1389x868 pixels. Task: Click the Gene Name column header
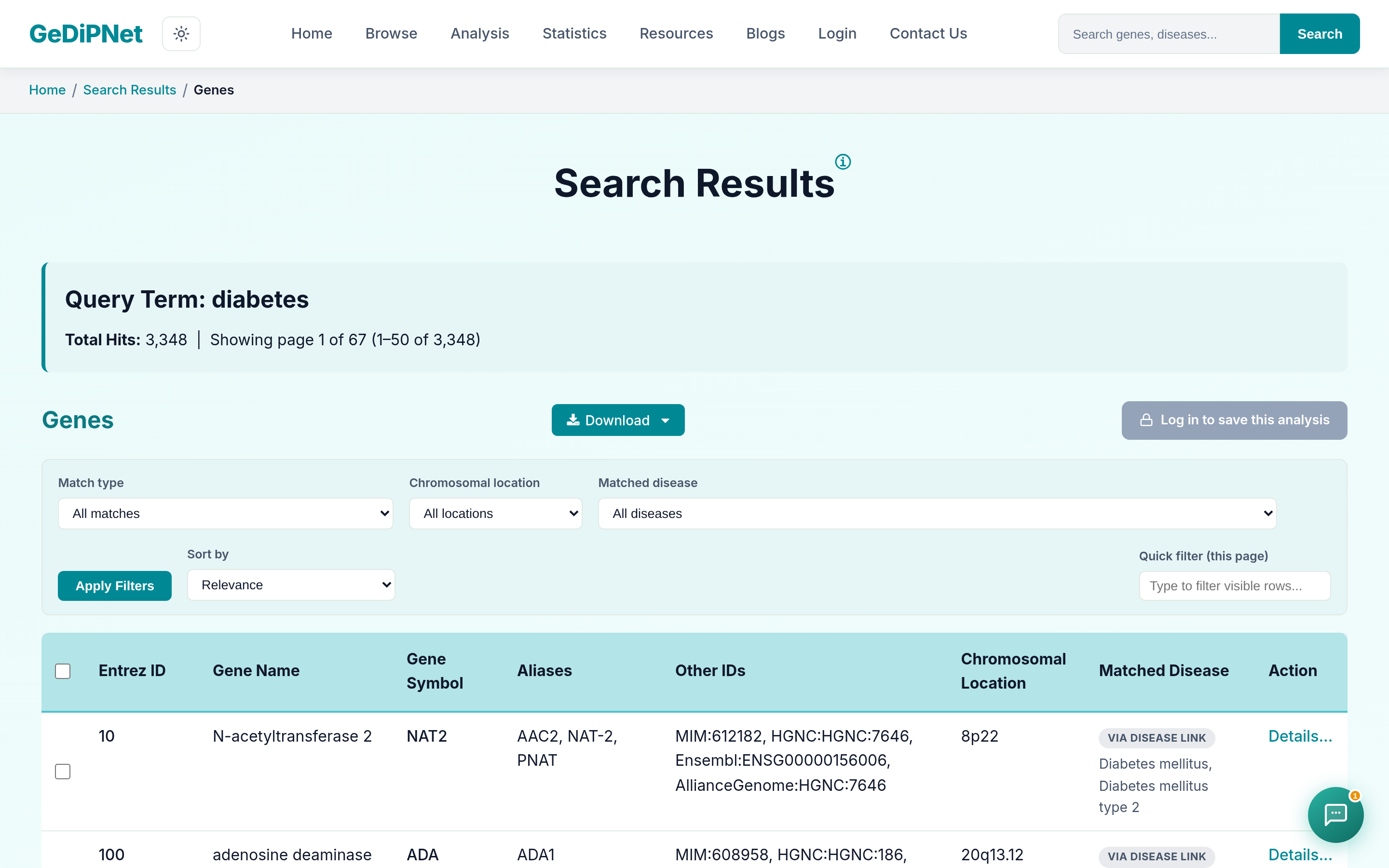(x=256, y=670)
